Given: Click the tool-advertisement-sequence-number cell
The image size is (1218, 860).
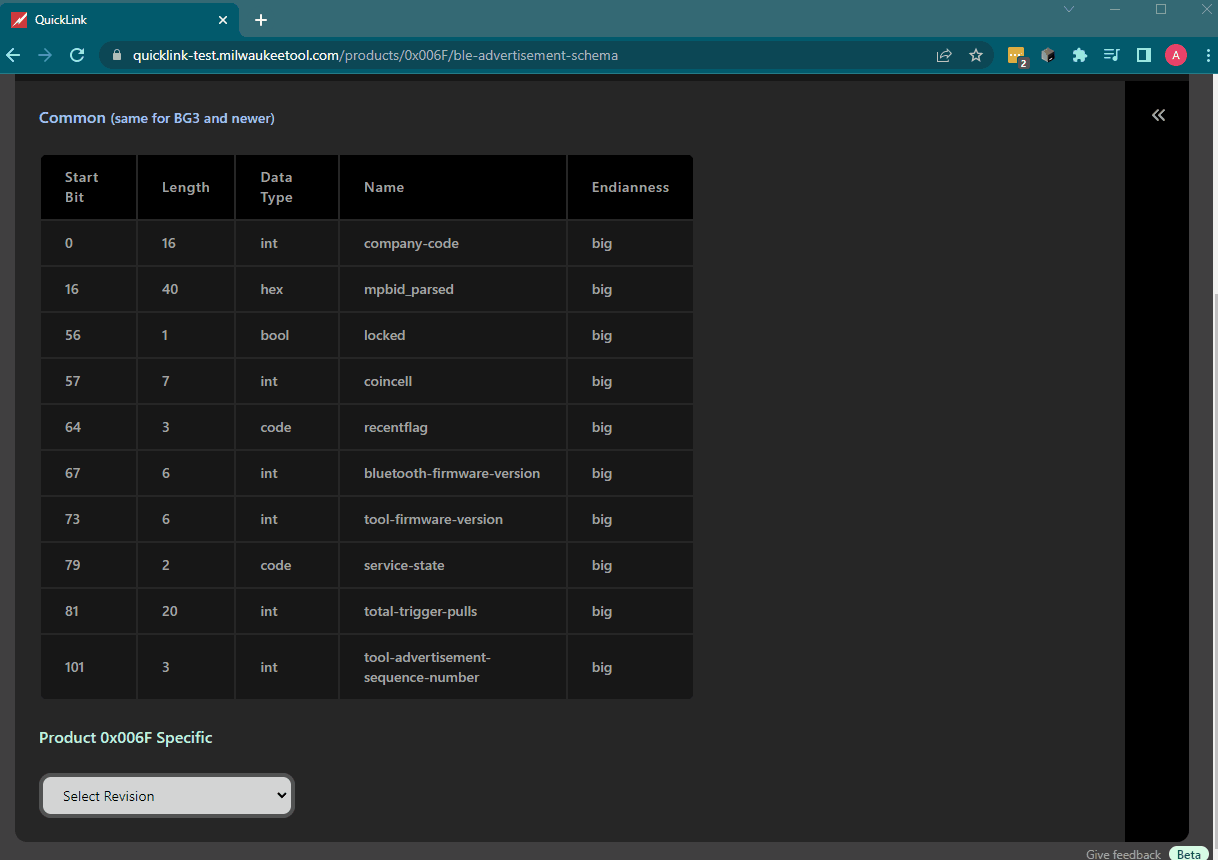Looking at the screenshot, I should [453, 667].
